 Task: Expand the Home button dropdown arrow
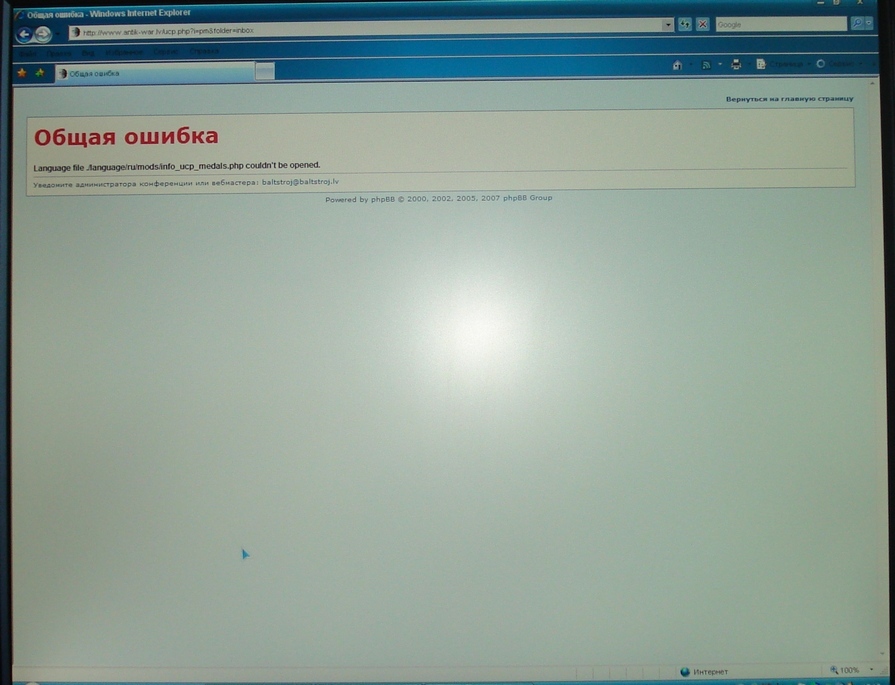690,65
